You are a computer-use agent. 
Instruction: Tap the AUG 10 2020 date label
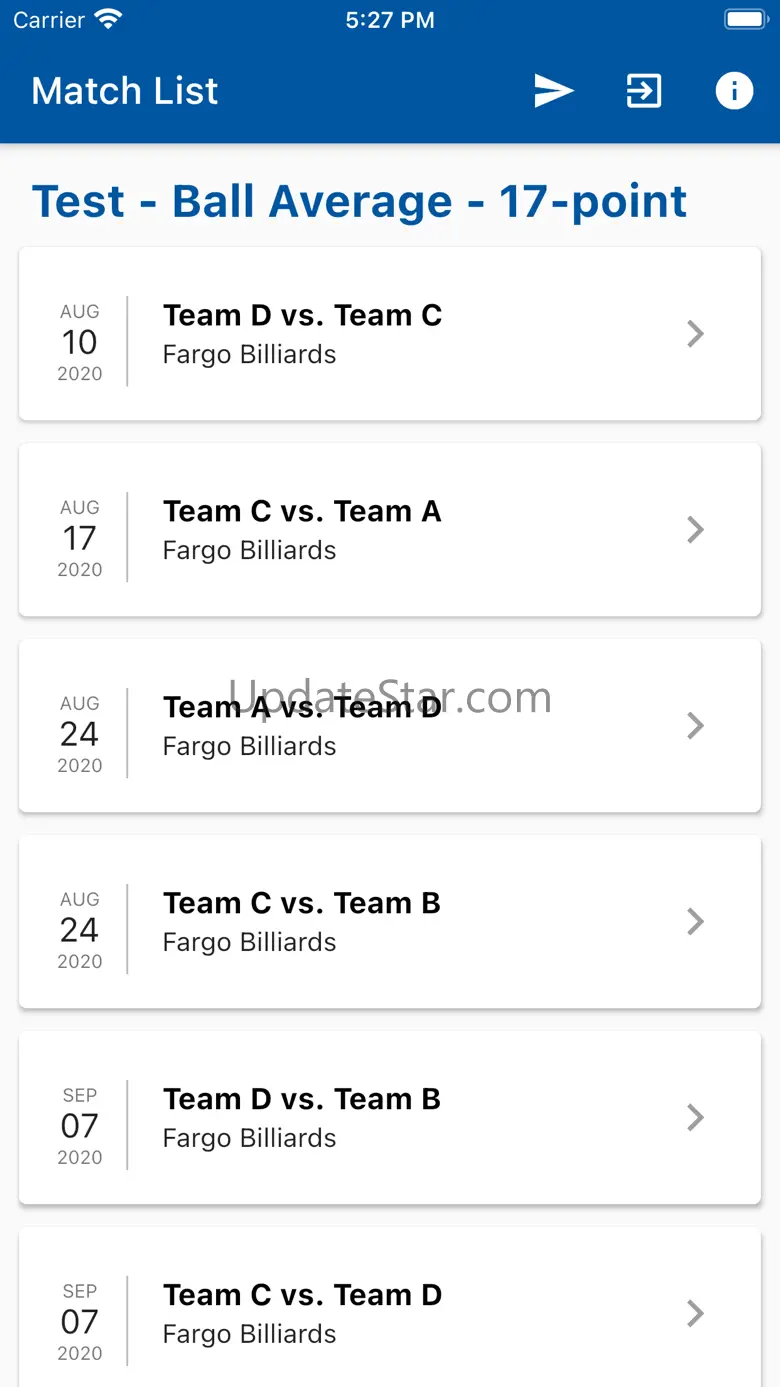click(x=80, y=342)
